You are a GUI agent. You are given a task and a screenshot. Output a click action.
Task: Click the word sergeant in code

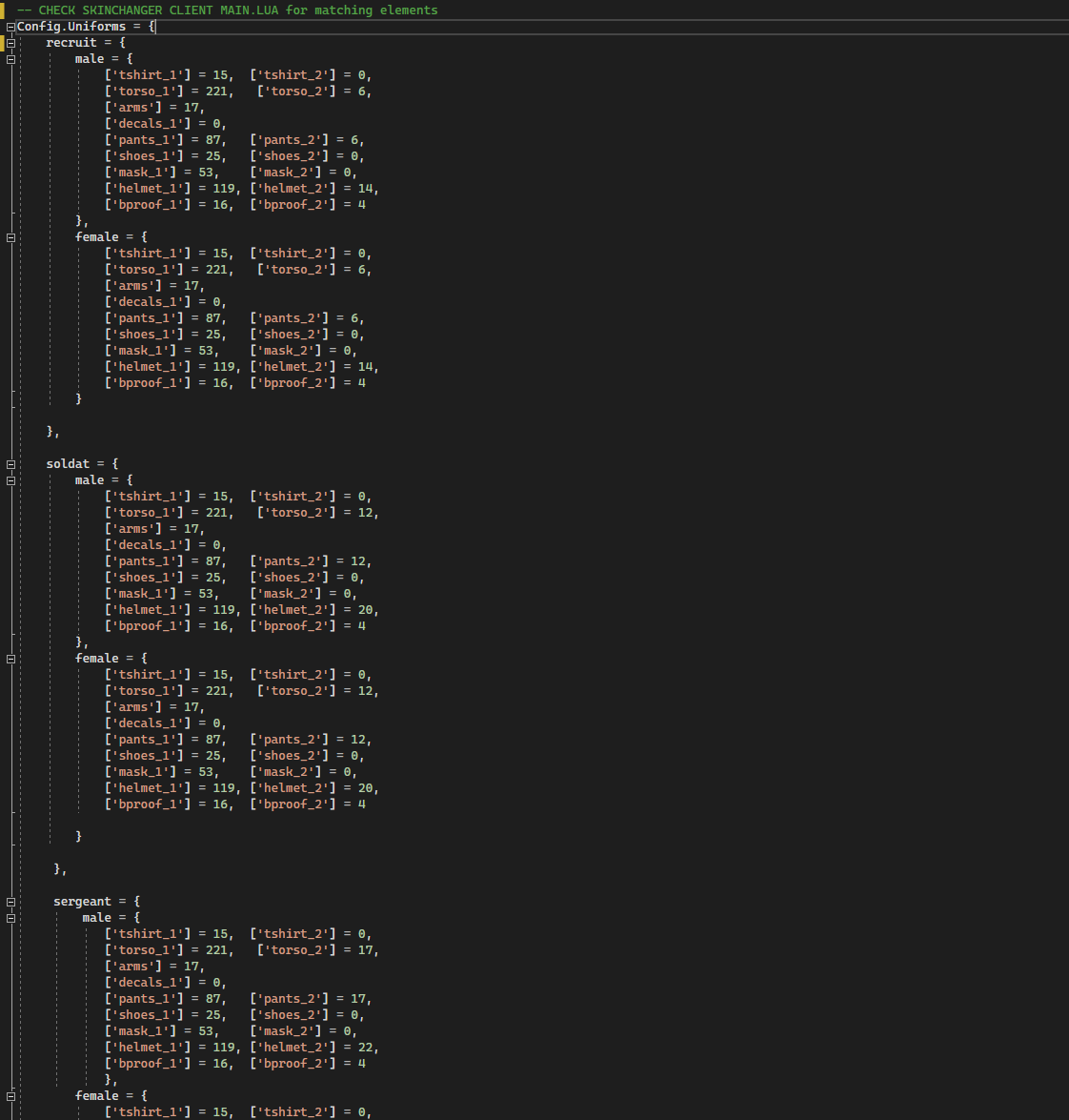point(82,902)
